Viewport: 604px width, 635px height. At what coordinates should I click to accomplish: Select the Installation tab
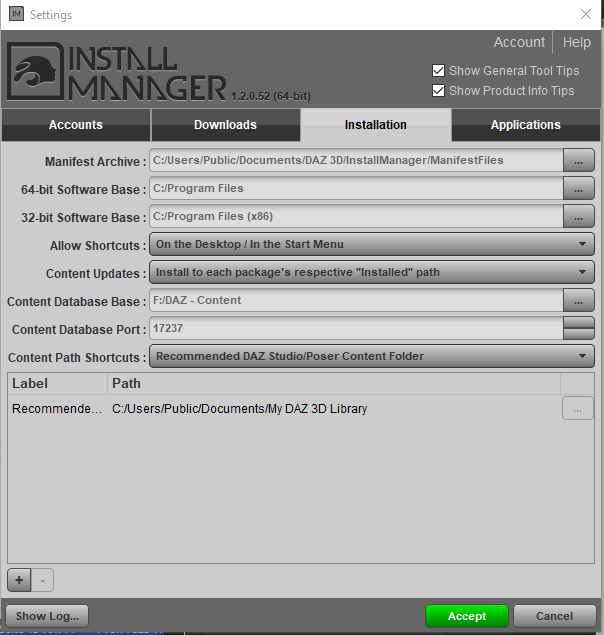pos(376,125)
